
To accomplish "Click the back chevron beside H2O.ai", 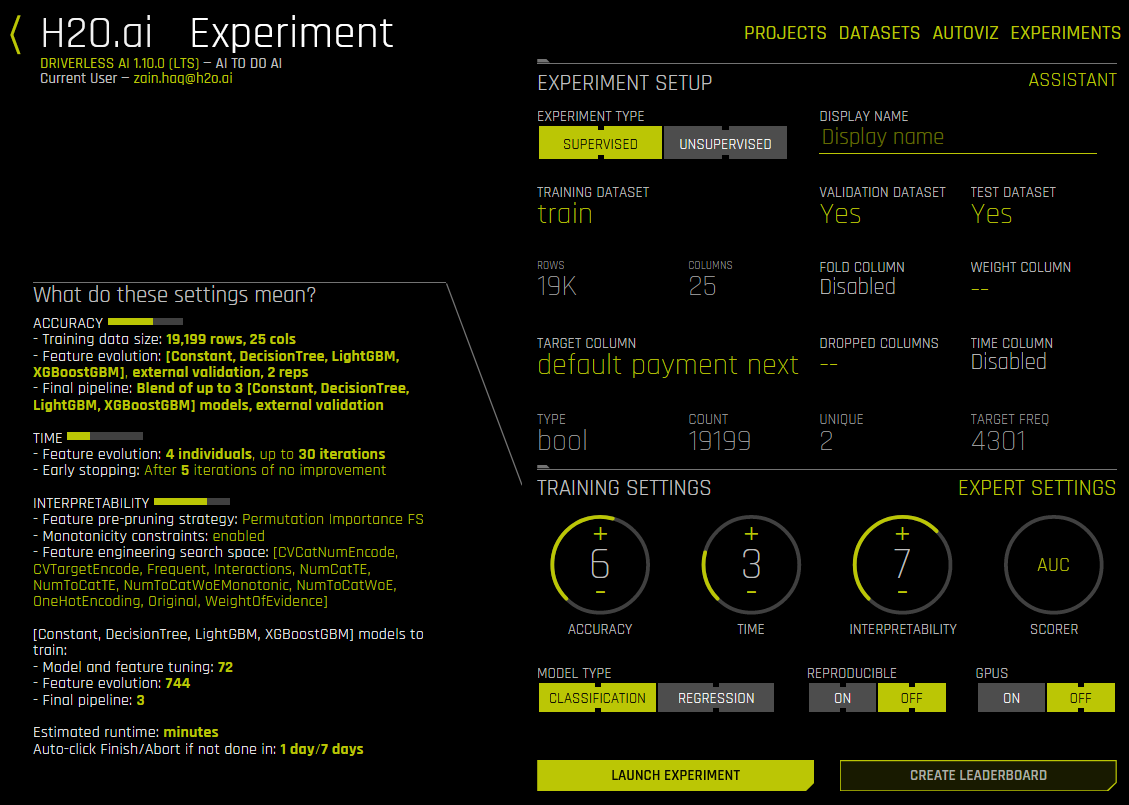I will click(14, 33).
